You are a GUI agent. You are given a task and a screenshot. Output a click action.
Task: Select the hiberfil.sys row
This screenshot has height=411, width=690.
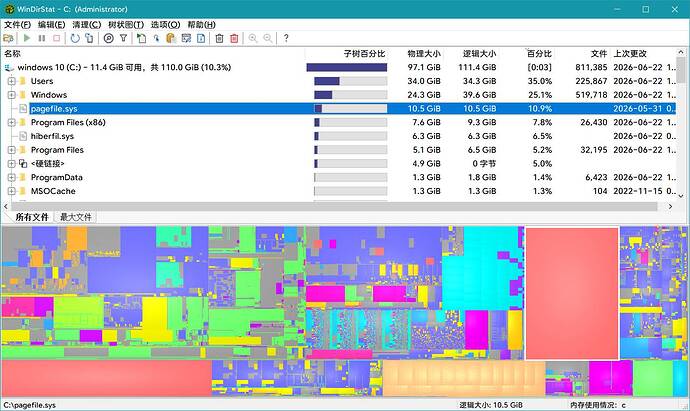click(x=338, y=136)
